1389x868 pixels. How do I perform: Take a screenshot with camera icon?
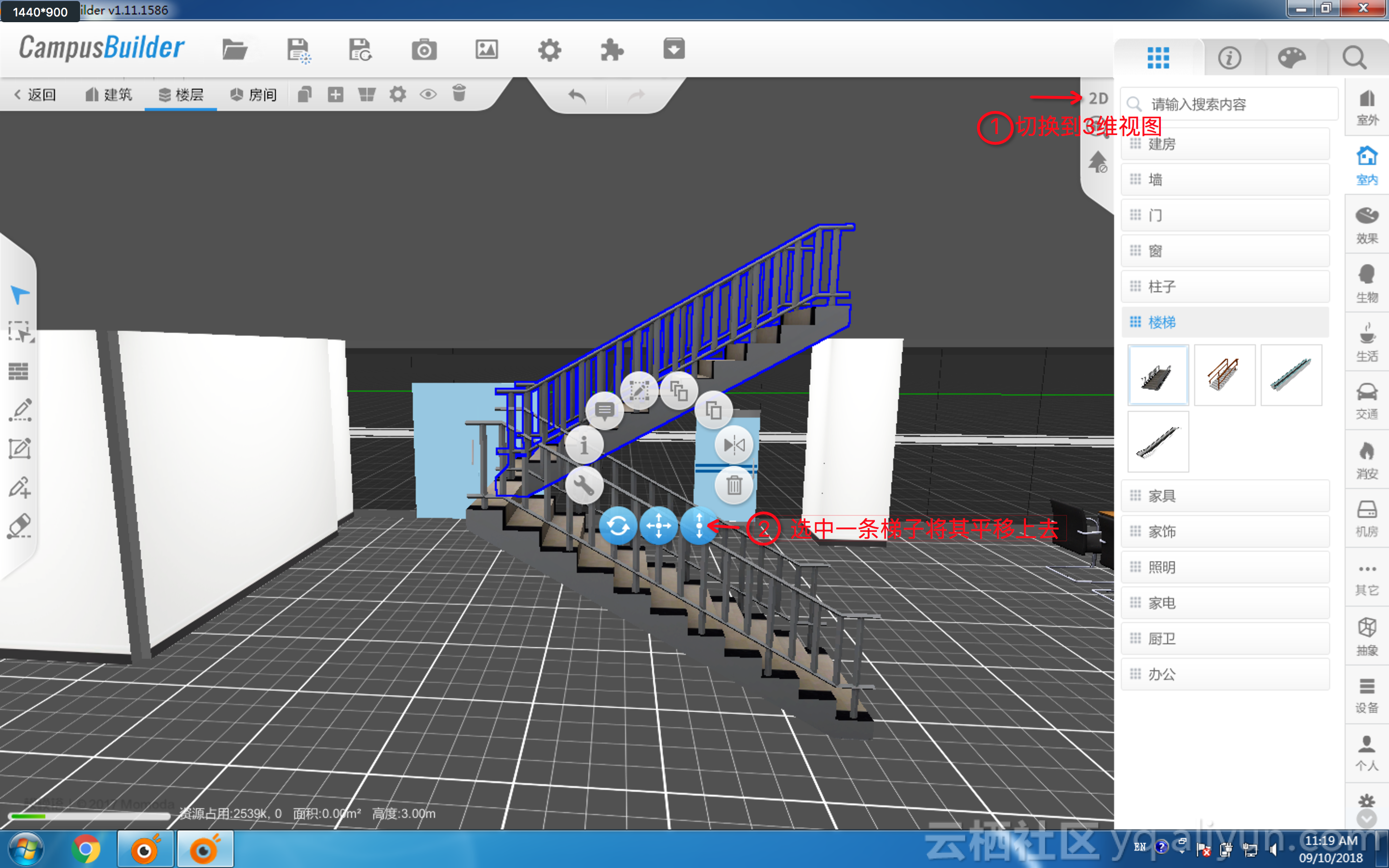tap(424, 50)
